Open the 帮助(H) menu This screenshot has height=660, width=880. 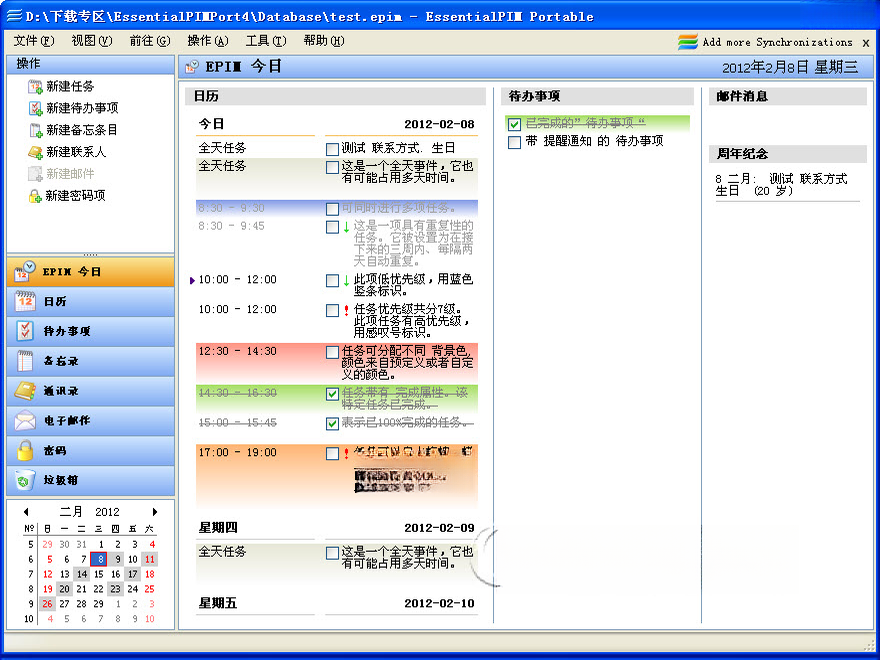(x=324, y=41)
